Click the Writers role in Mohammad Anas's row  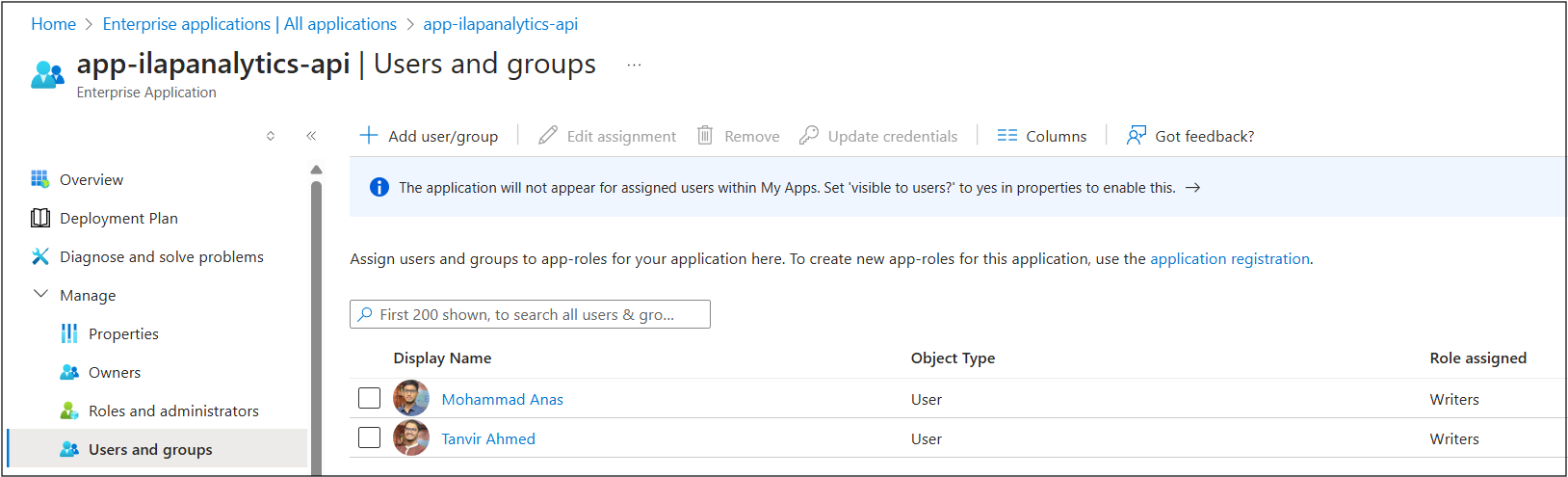click(1454, 399)
